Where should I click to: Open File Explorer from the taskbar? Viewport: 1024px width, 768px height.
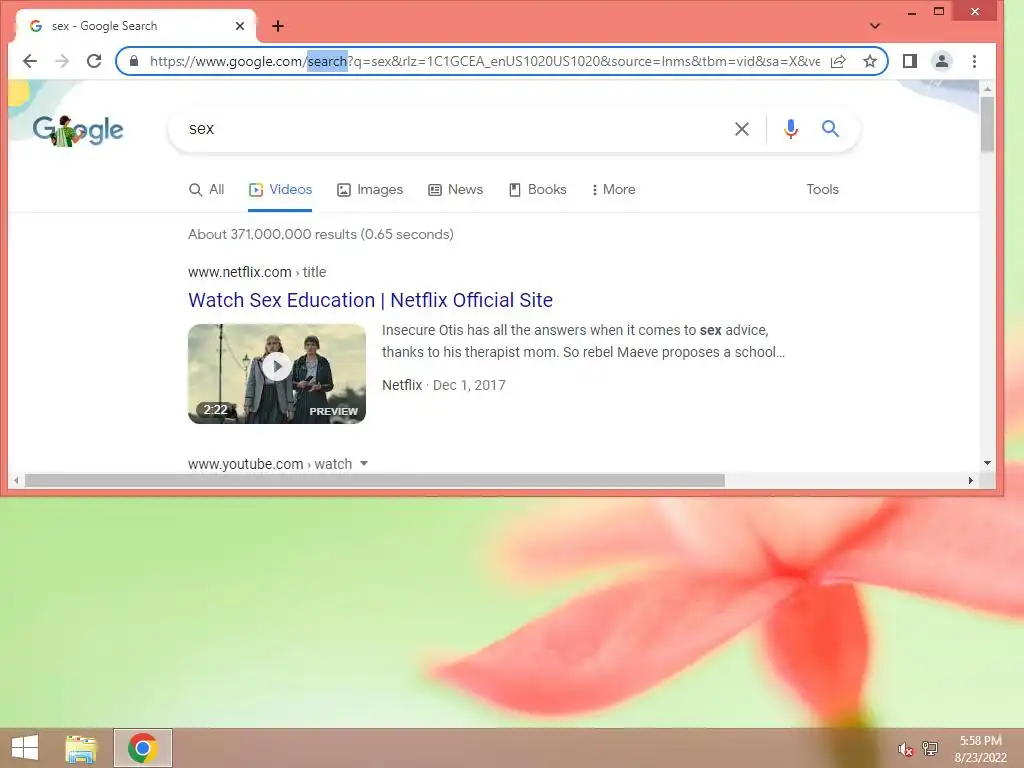(81, 748)
